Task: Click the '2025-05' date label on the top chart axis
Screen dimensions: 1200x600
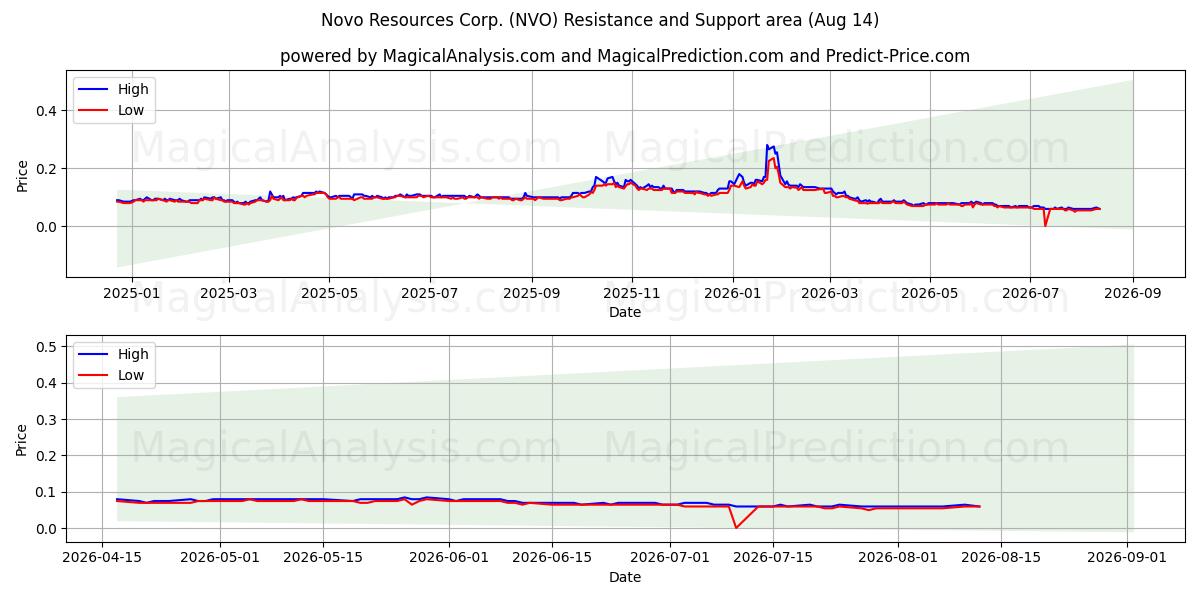Action: [x=329, y=293]
